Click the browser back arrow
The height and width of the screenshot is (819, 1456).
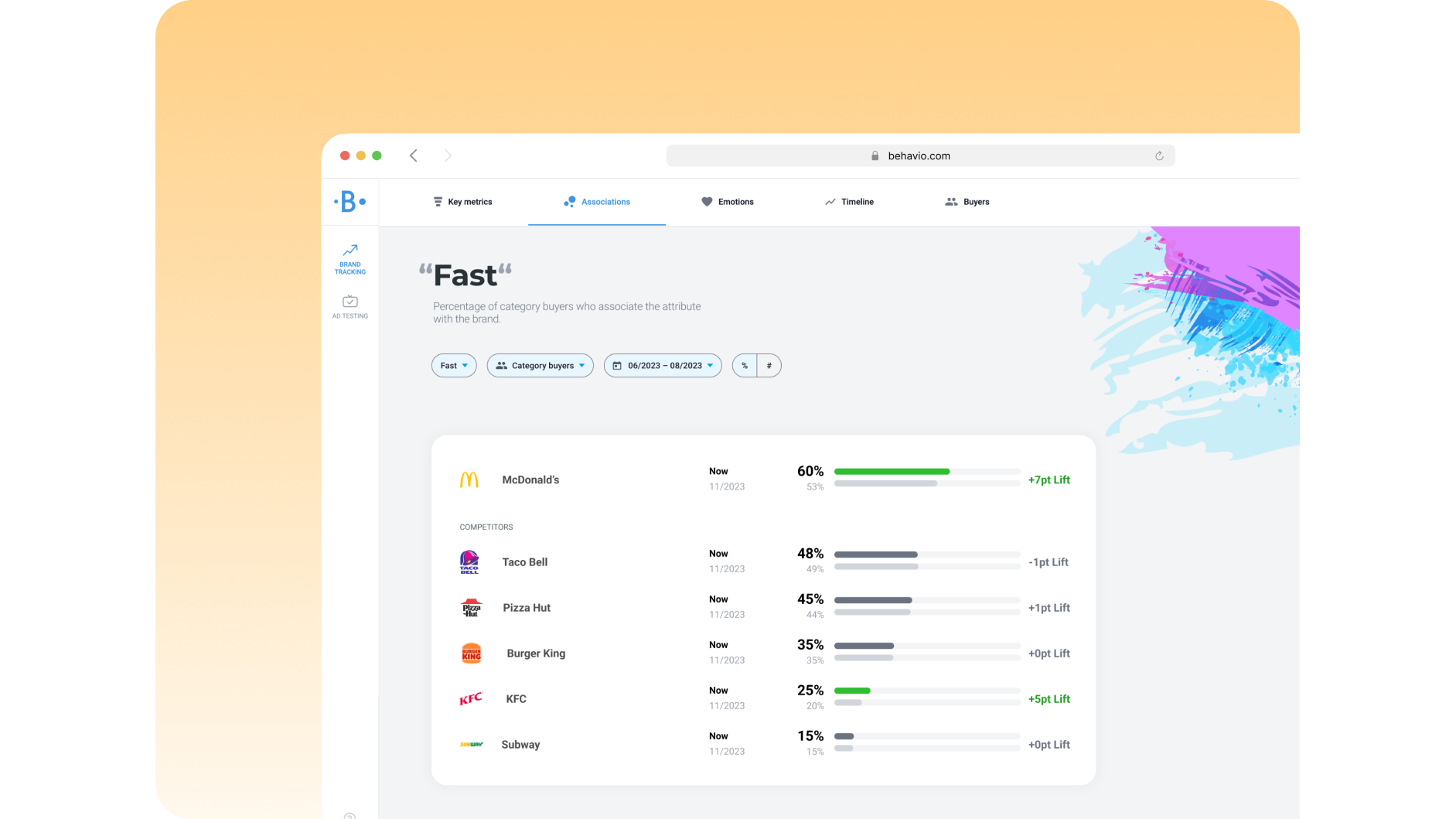coord(414,155)
